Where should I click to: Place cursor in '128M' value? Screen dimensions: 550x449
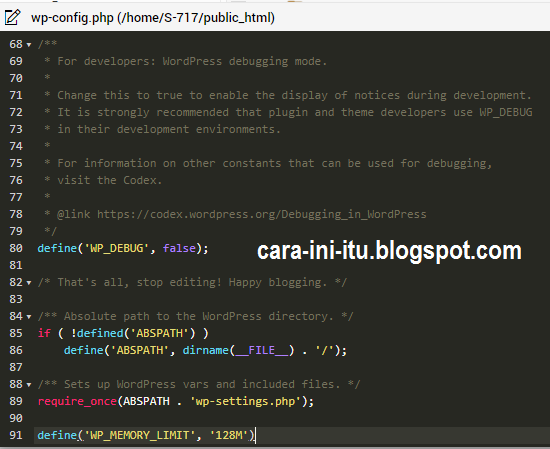(229, 435)
